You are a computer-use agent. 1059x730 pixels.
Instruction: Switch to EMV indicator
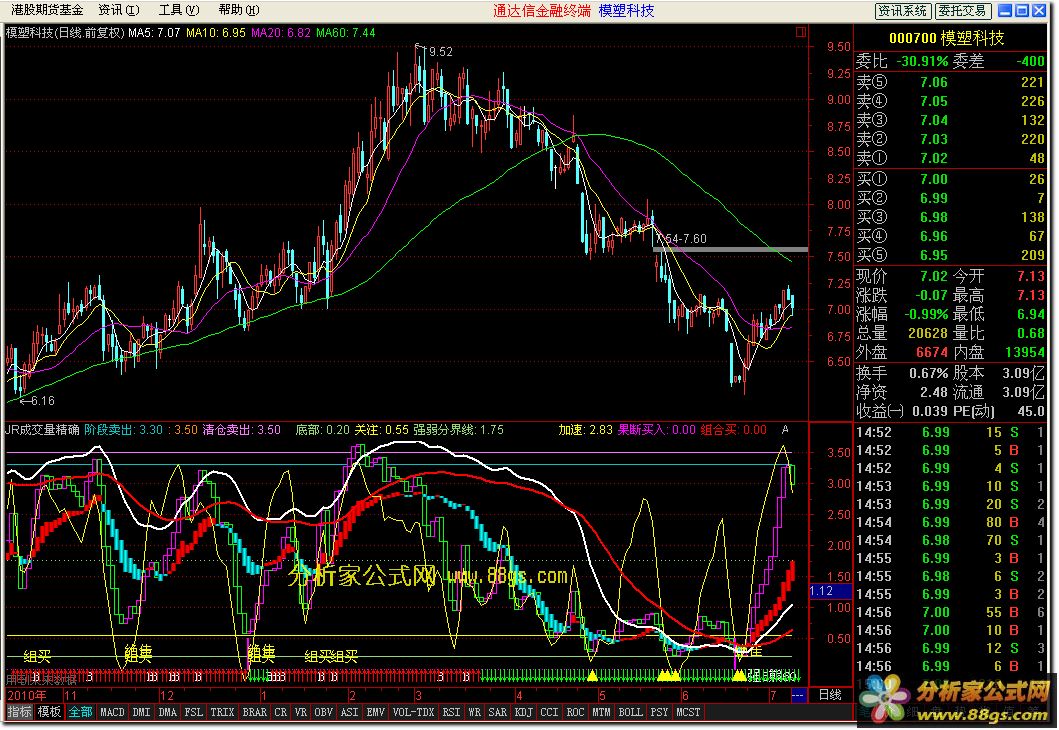[x=376, y=712]
